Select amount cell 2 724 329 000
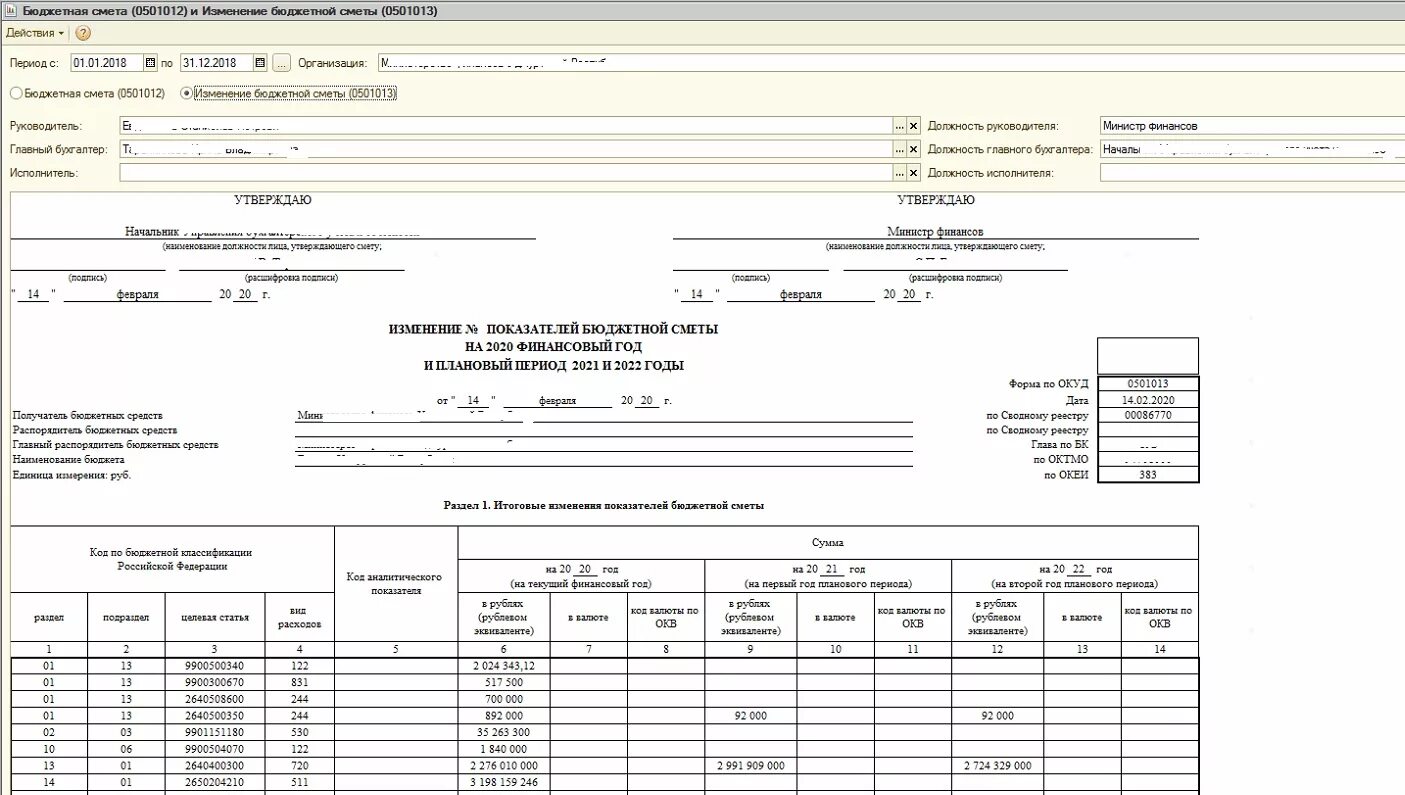The width and height of the screenshot is (1405, 795). (998, 765)
